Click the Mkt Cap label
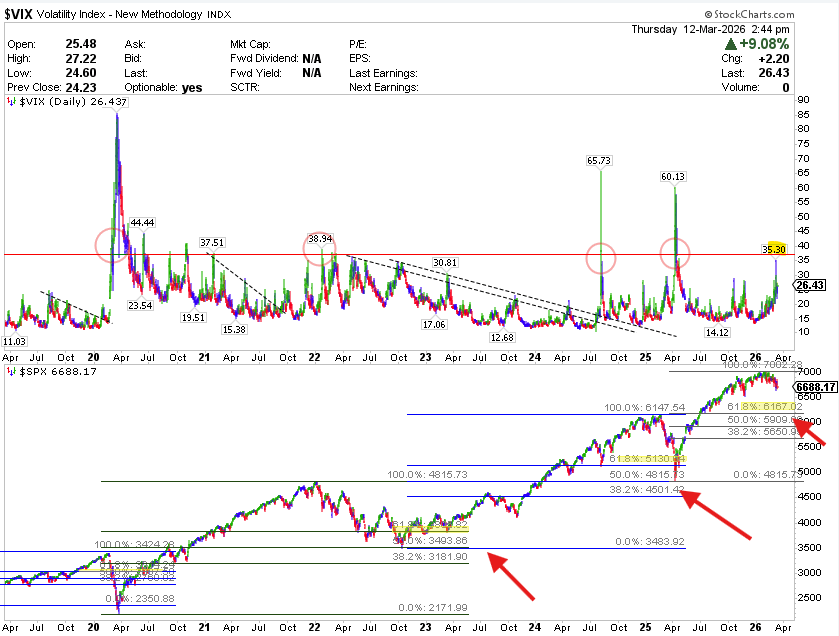839x636 pixels. [x=250, y=44]
